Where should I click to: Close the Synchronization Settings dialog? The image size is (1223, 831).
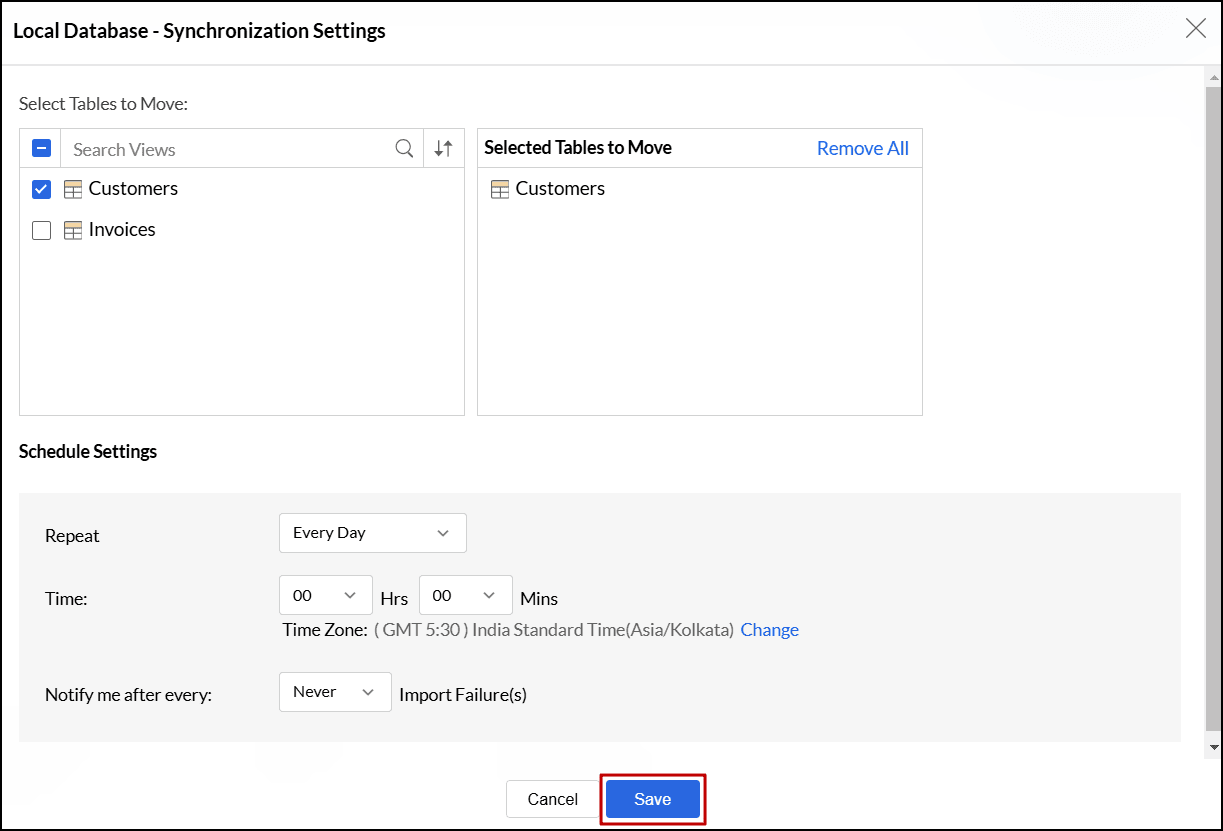[x=1195, y=29]
